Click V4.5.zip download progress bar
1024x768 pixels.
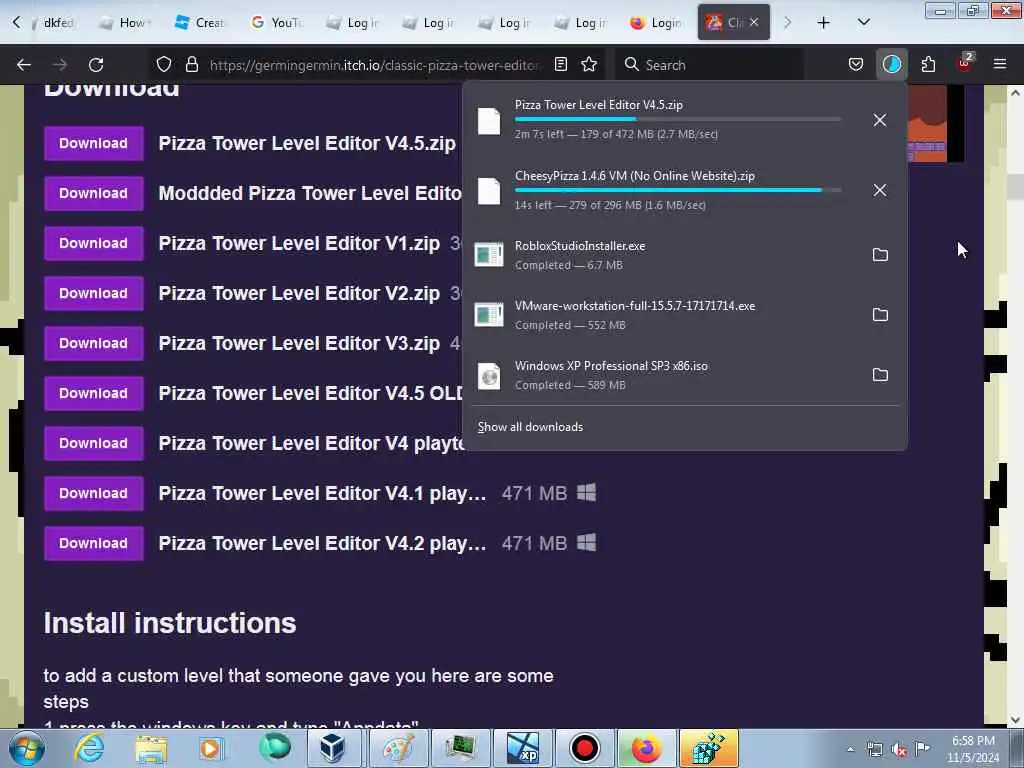pyautogui.click(x=677, y=120)
